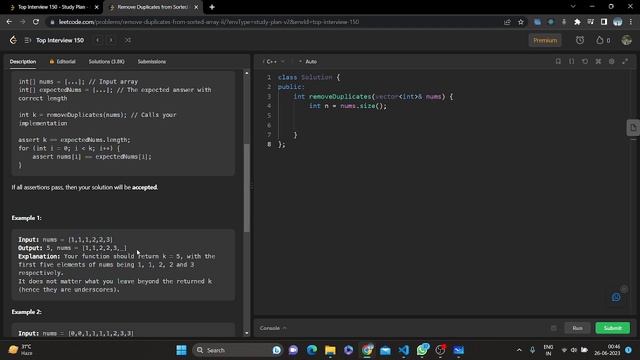The height and width of the screenshot is (360, 640).
Task: Open the Windows Start menu
Action: [x=182, y=350]
